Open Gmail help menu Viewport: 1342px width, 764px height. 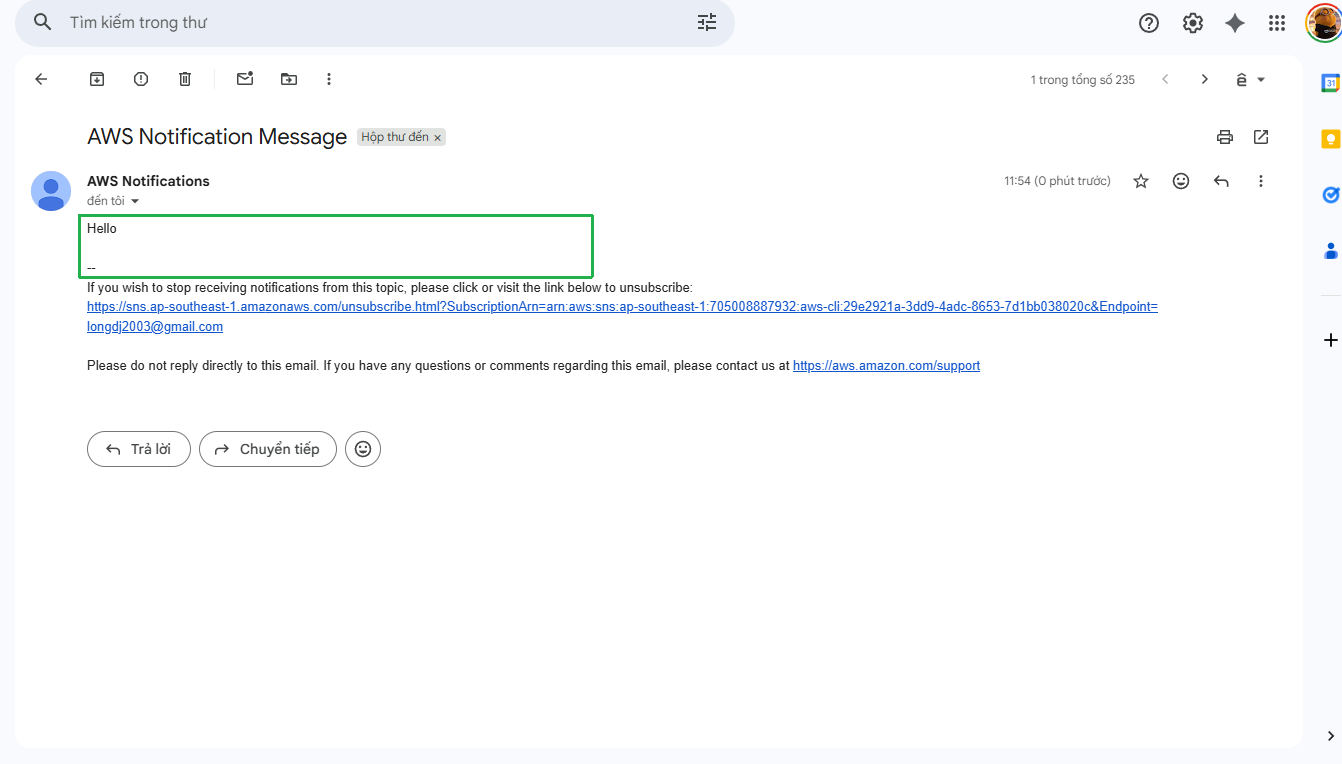pyautogui.click(x=1149, y=23)
